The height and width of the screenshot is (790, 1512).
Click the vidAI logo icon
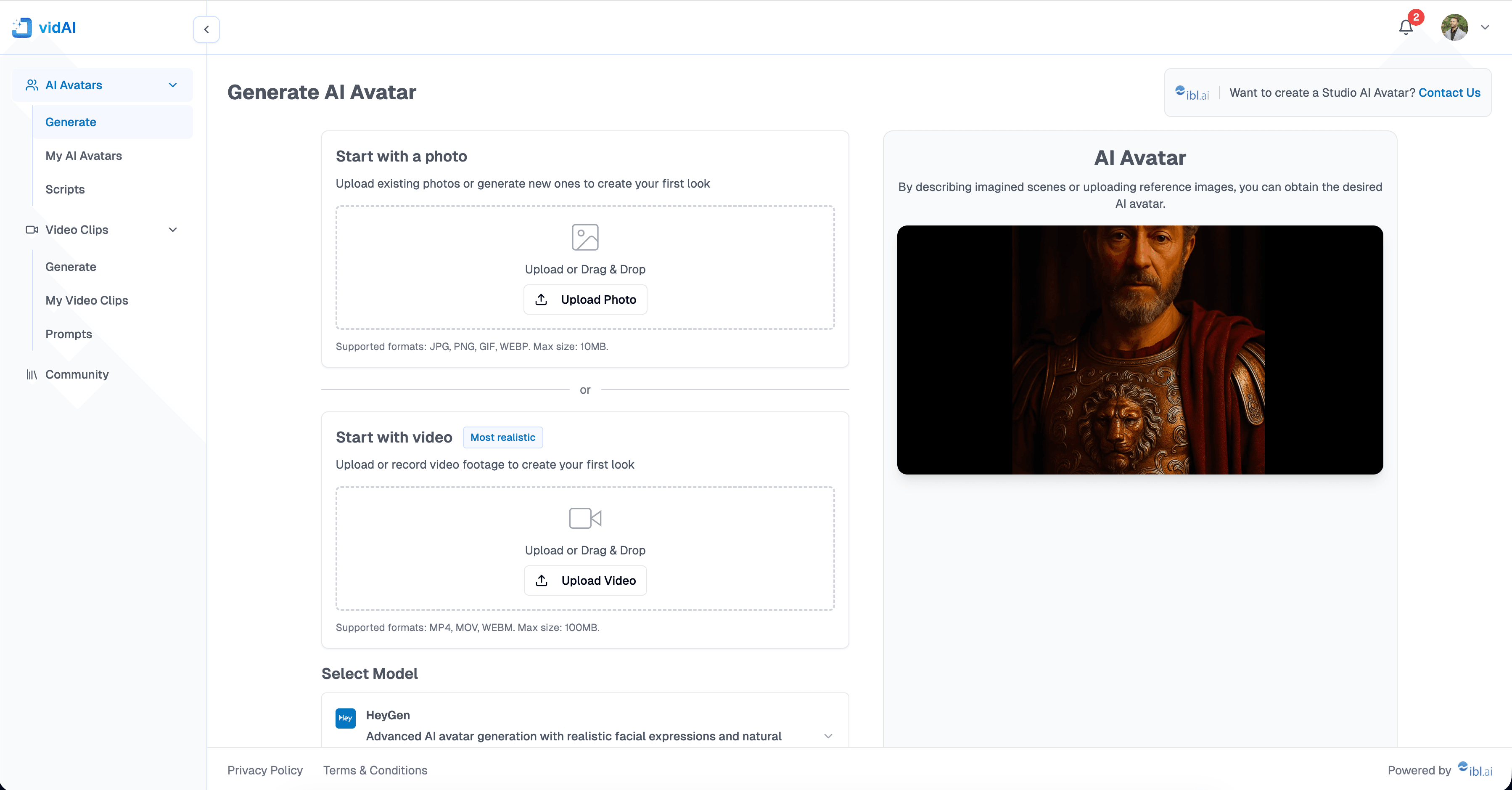(x=22, y=27)
